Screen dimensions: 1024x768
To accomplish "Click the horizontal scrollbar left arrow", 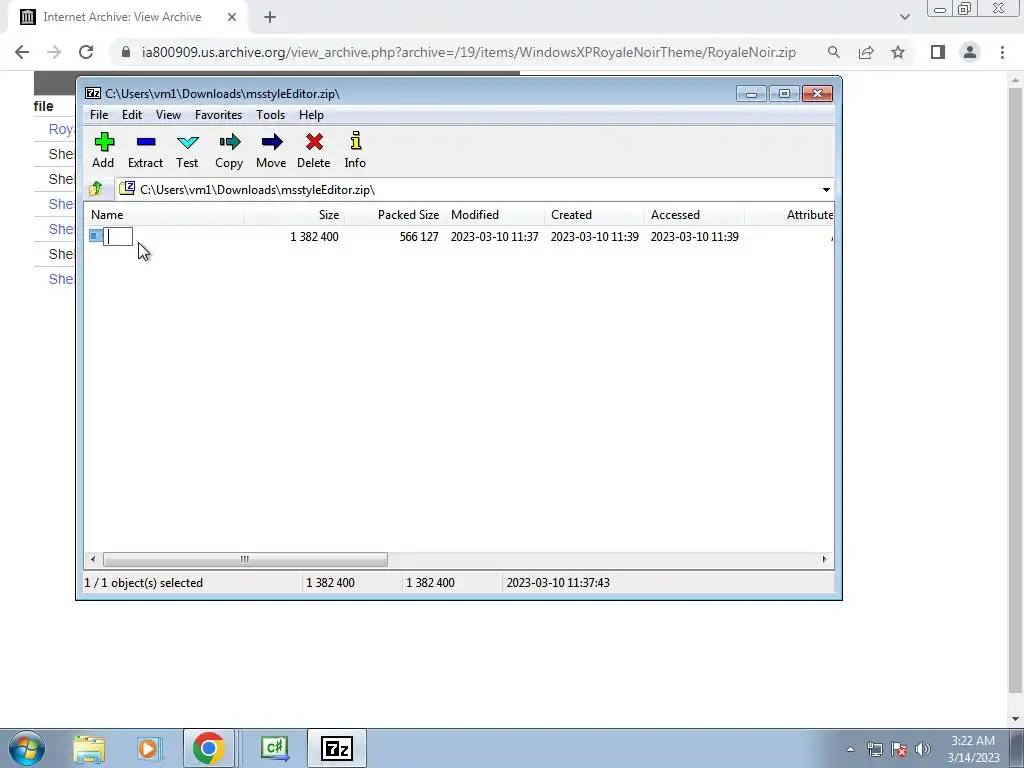I will pyautogui.click(x=93, y=559).
